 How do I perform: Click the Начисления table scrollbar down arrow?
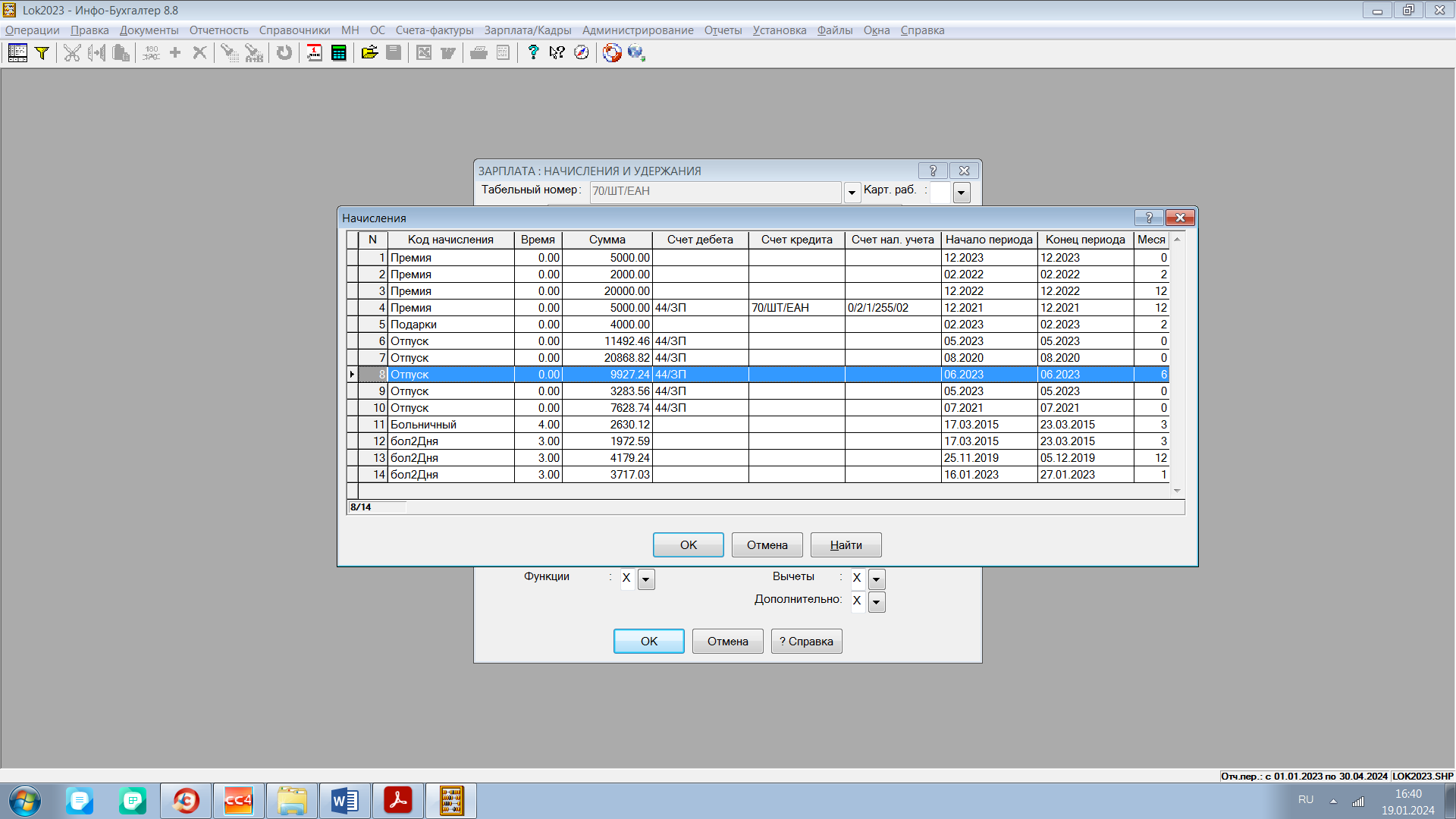tap(1178, 491)
